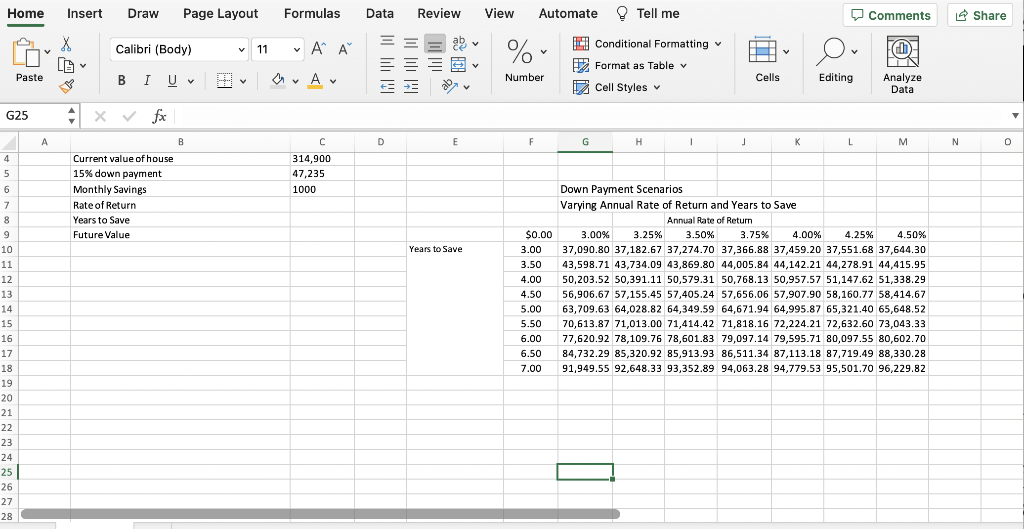Switch to the Page Layout tab
Screen dimensions: 1024x529
tap(220, 14)
